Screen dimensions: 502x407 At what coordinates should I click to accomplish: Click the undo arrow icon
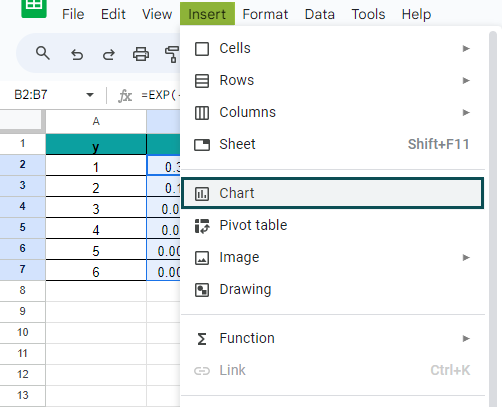click(77, 54)
